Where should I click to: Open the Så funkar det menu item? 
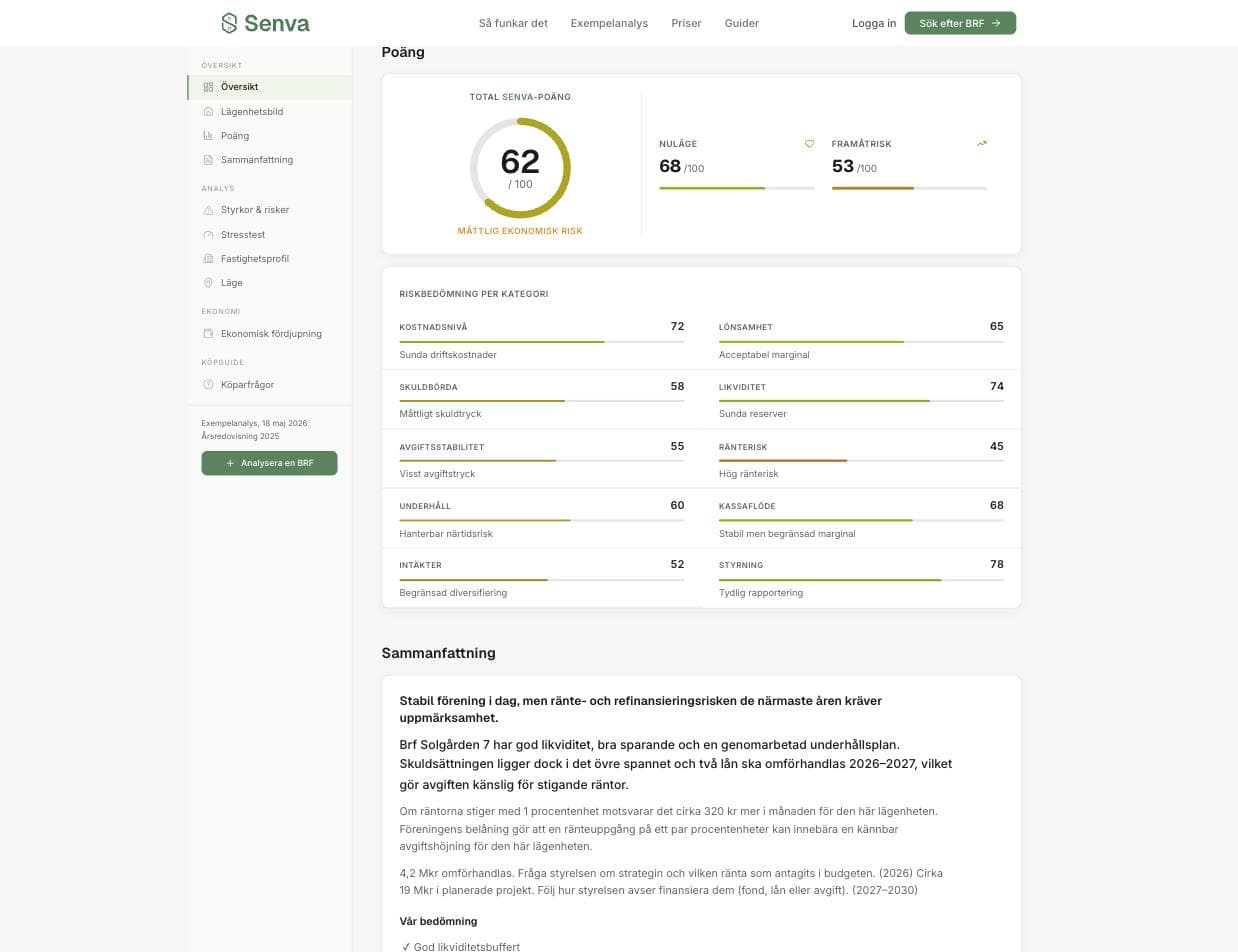[513, 23]
